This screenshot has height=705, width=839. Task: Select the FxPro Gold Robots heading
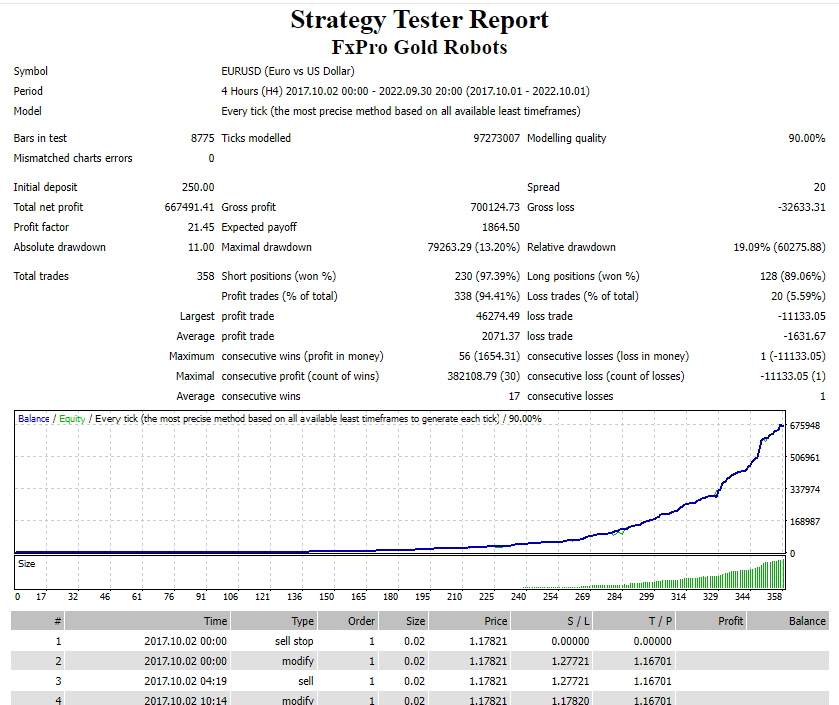[420, 47]
